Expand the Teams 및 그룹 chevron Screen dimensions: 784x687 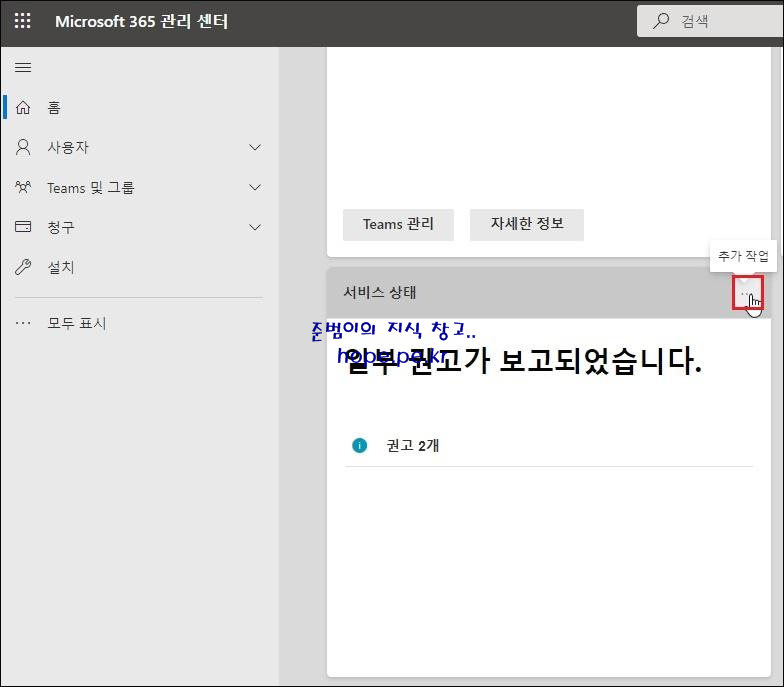point(255,188)
